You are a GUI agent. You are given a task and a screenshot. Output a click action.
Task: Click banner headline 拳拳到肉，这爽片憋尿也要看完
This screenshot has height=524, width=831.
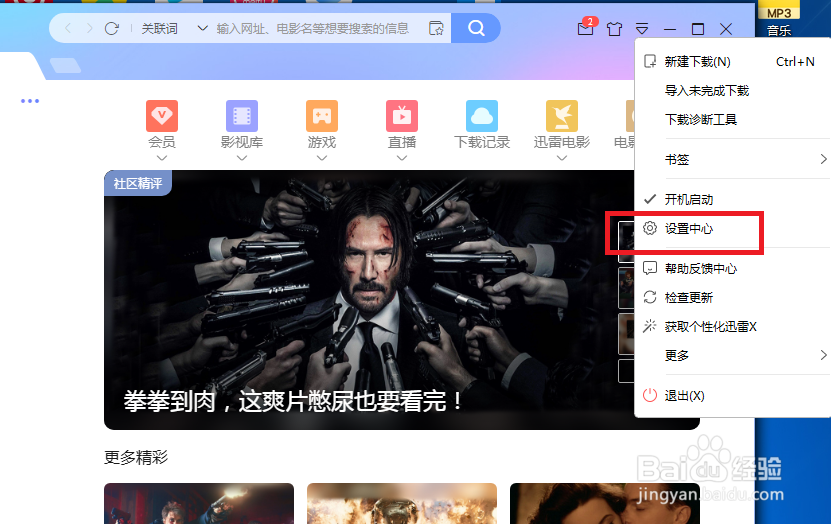pyautogui.click(x=294, y=401)
